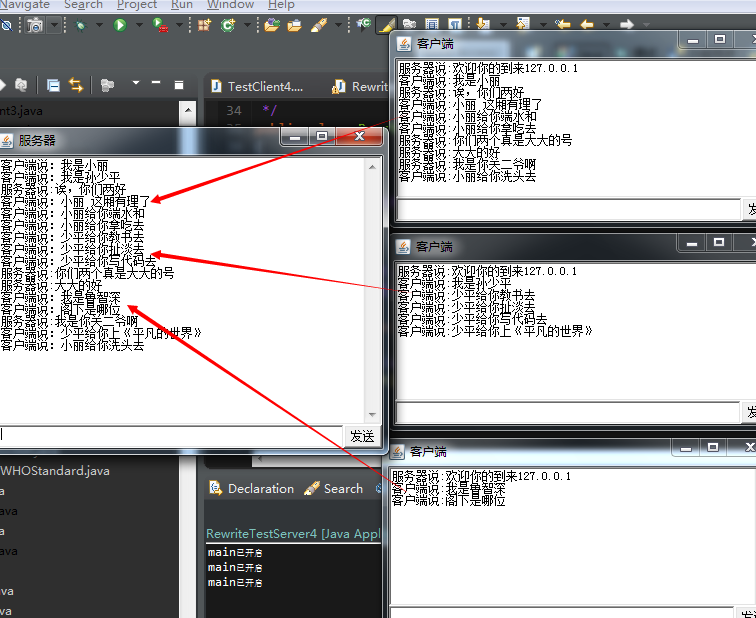Screen dimensions: 756x618
Task: Click the Debug bug icon in toolbar
Action: click(80, 25)
